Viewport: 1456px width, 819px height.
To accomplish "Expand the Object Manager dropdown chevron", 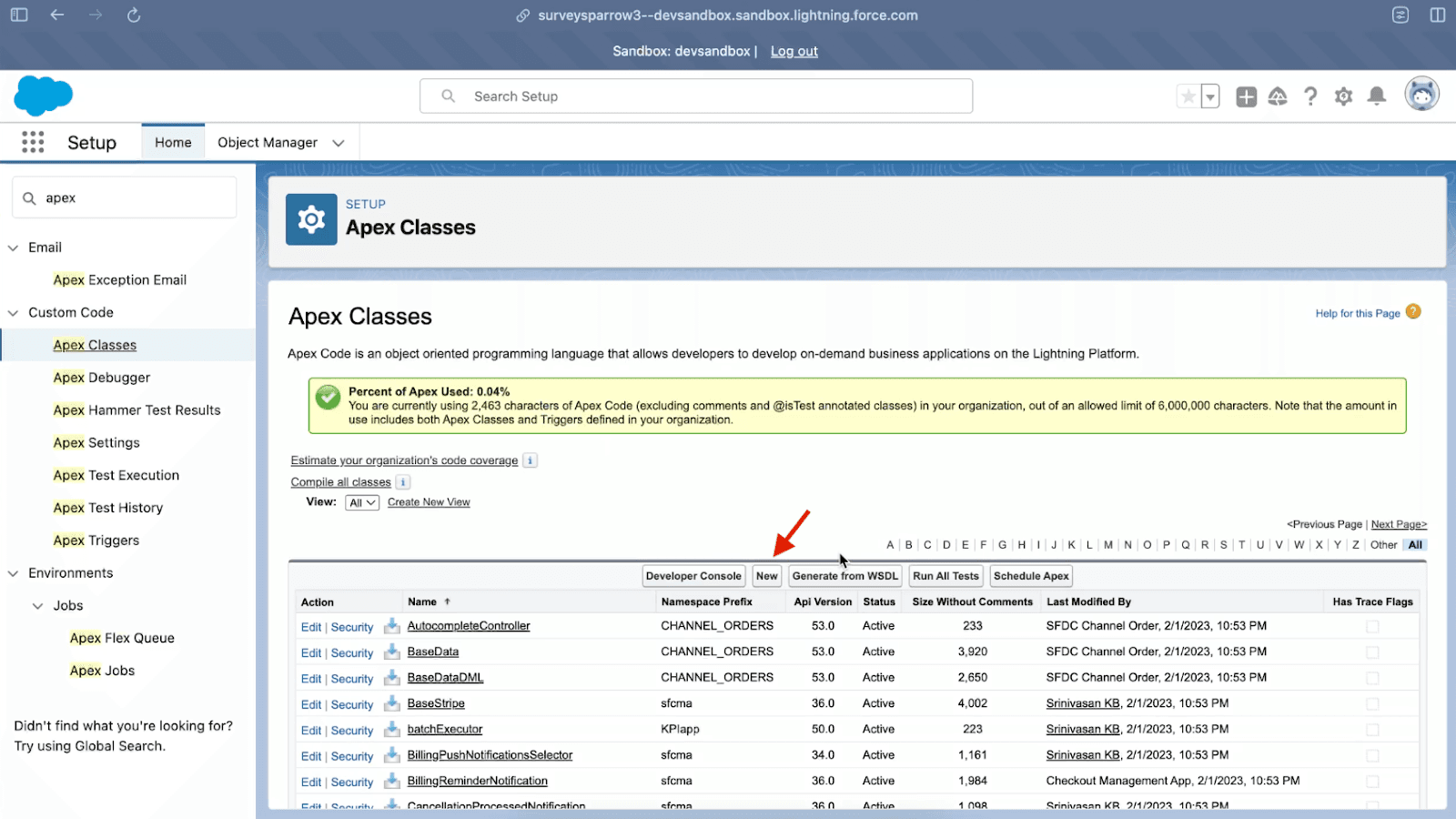I will point(339,143).
